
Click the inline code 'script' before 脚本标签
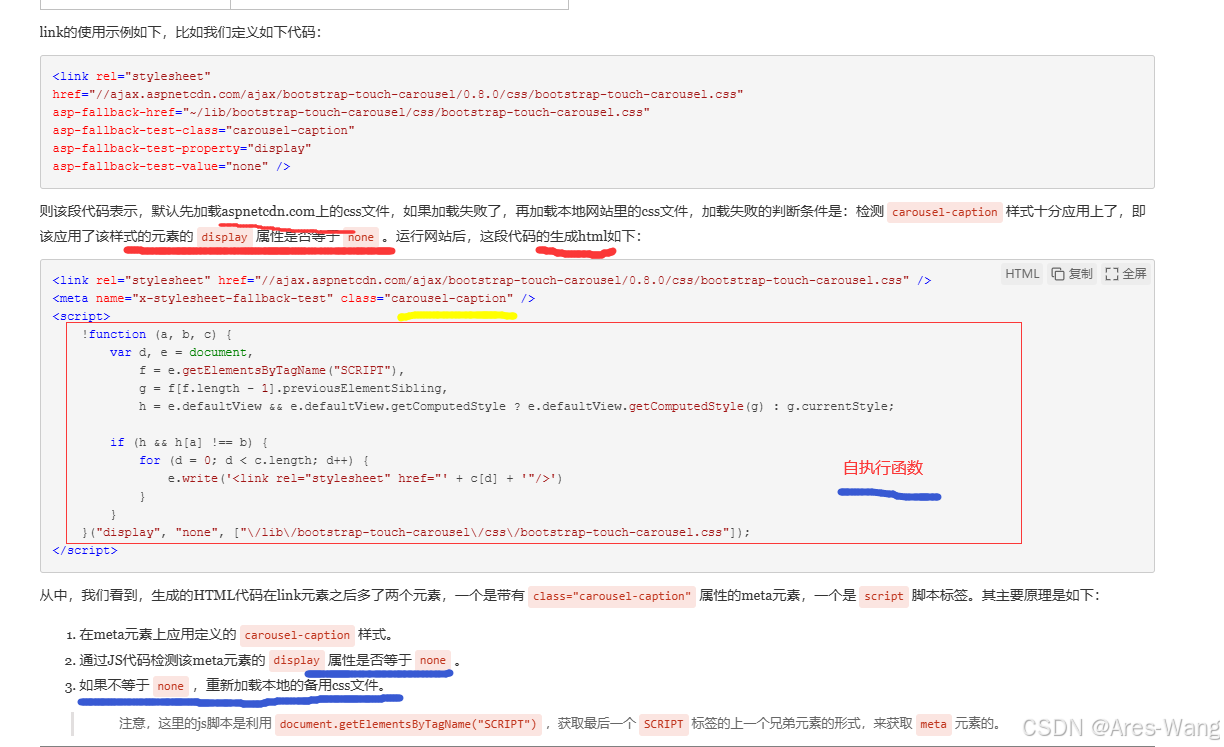click(x=884, y=596)
